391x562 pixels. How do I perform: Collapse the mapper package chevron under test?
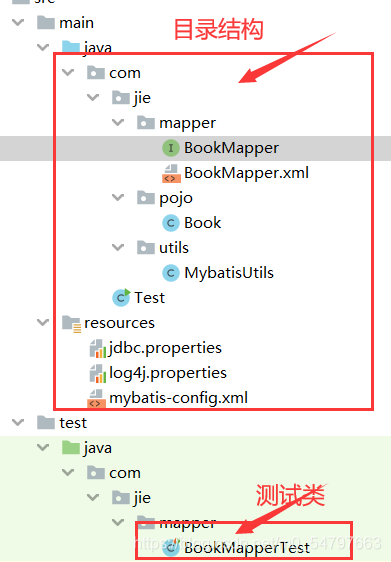click(x=118, y=522)
